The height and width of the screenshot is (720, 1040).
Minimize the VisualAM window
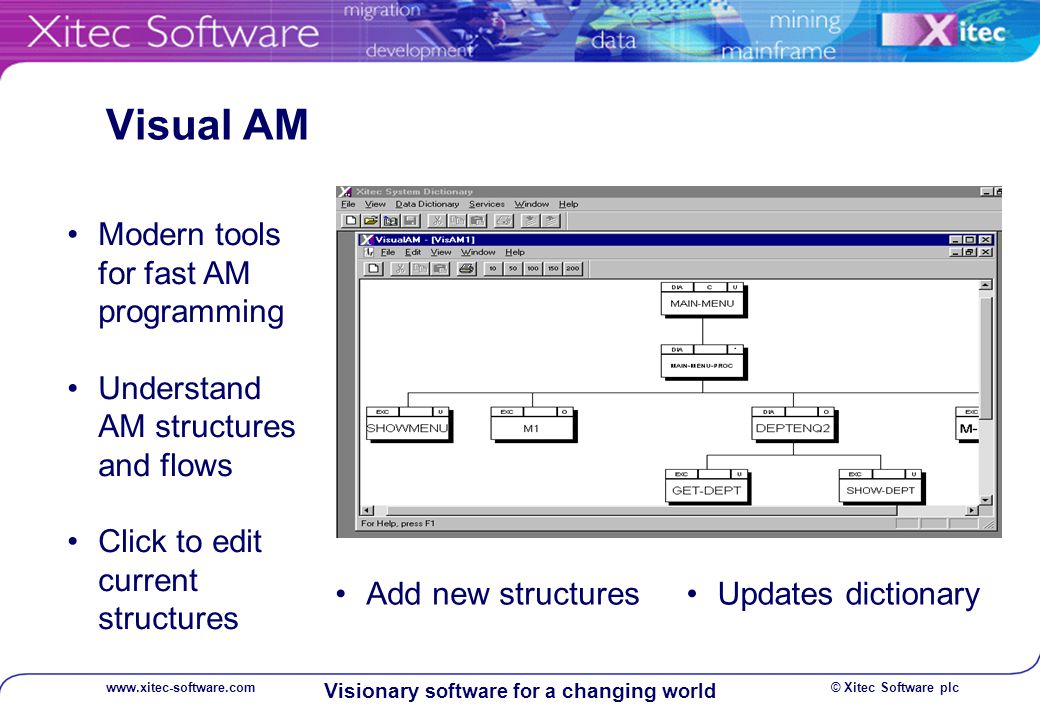pyautogui.click(x=956, y=239)
